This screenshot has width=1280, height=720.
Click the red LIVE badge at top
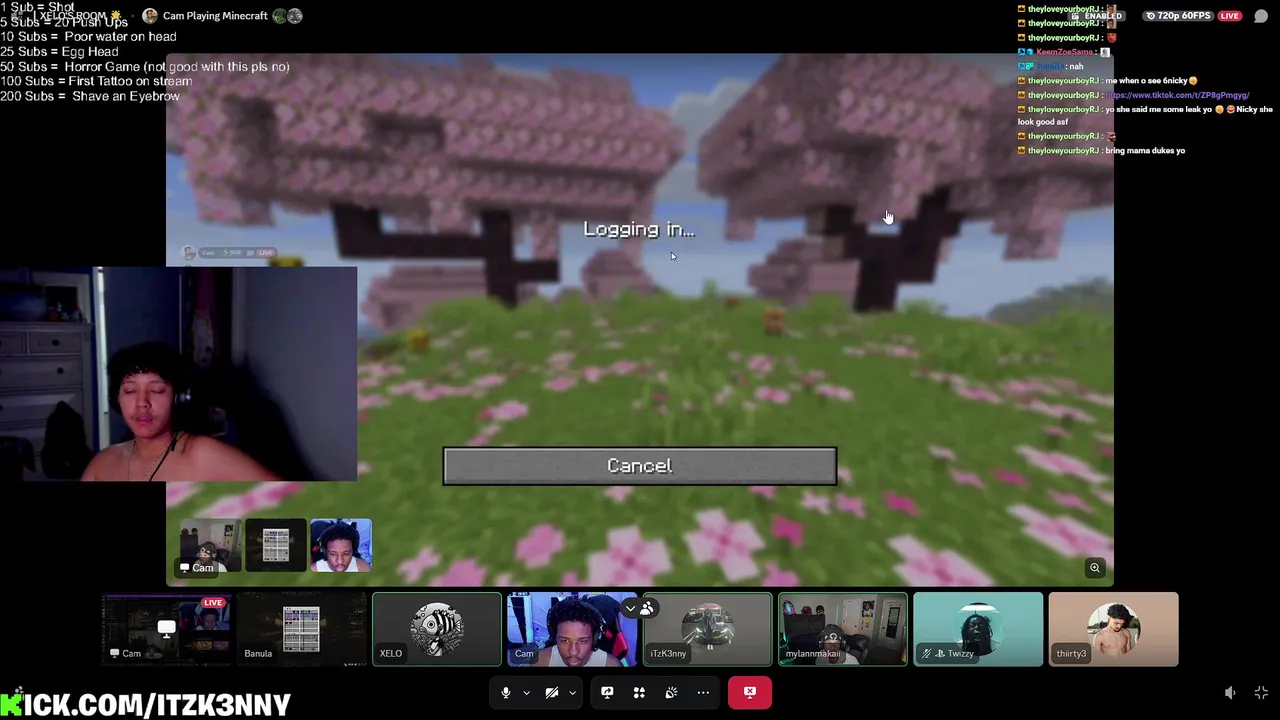coord(1230,16)
